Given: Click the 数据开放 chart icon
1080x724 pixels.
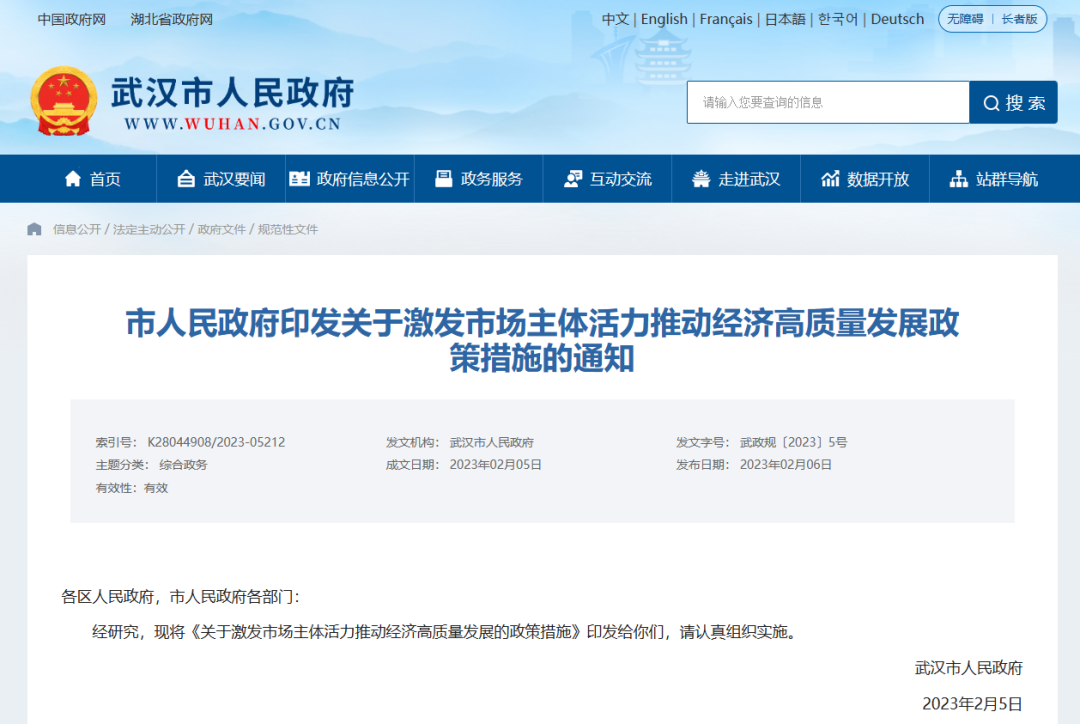Looking at the screenshot, I should coord(830,179).
